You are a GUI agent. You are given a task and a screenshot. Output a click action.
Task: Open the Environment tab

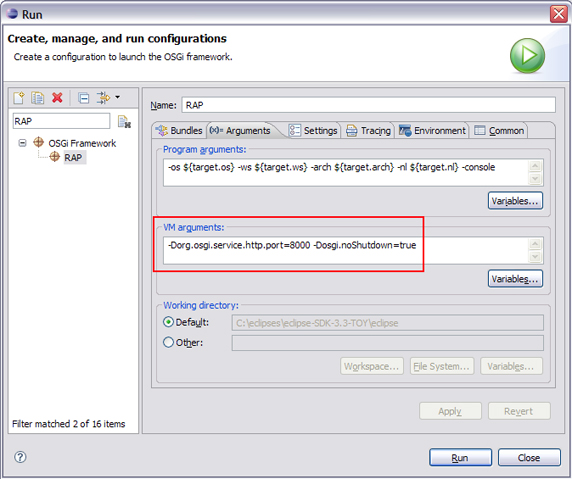432,131
